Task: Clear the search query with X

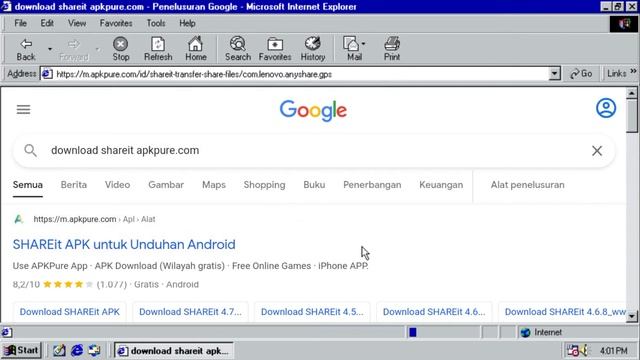Action: coord(597,151)
